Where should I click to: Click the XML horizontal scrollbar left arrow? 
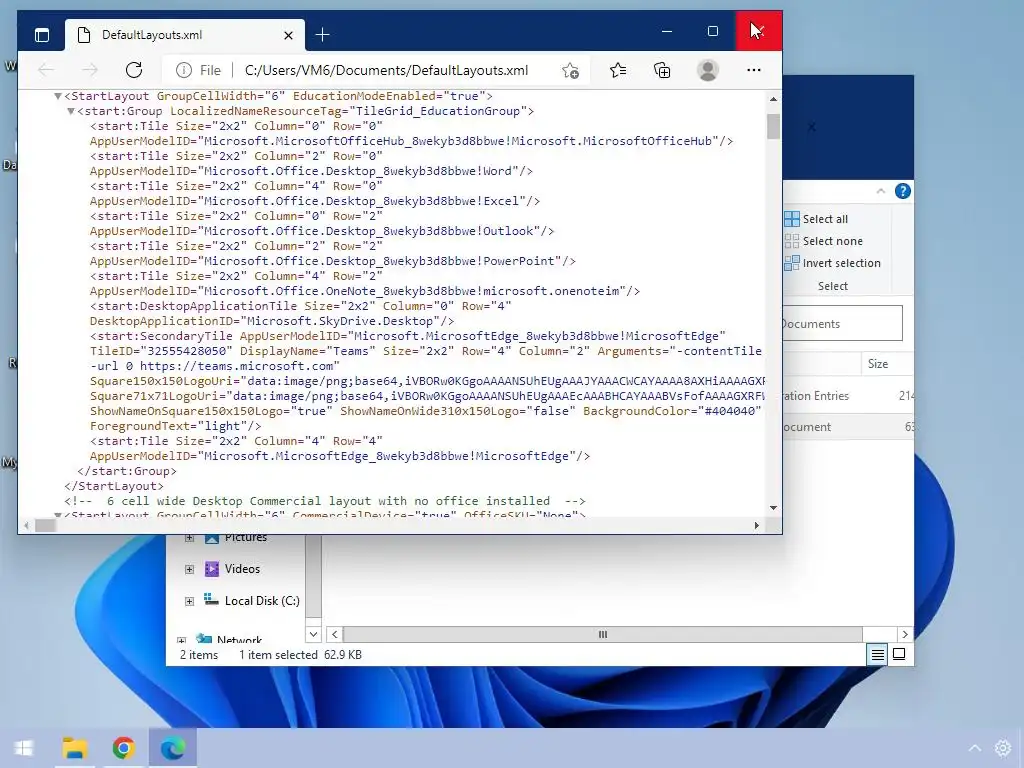(x=26, y=525)
